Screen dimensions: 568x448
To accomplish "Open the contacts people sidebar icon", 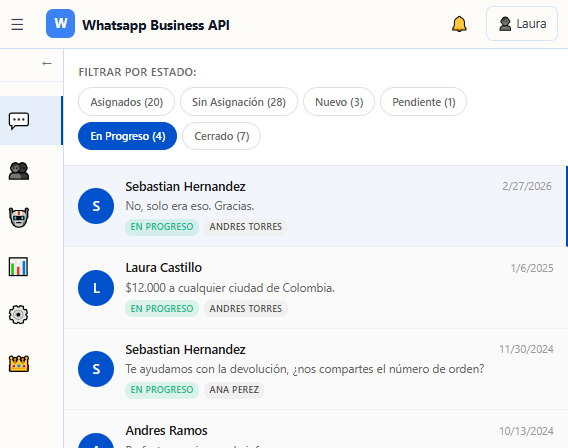I will coord(19,171).
